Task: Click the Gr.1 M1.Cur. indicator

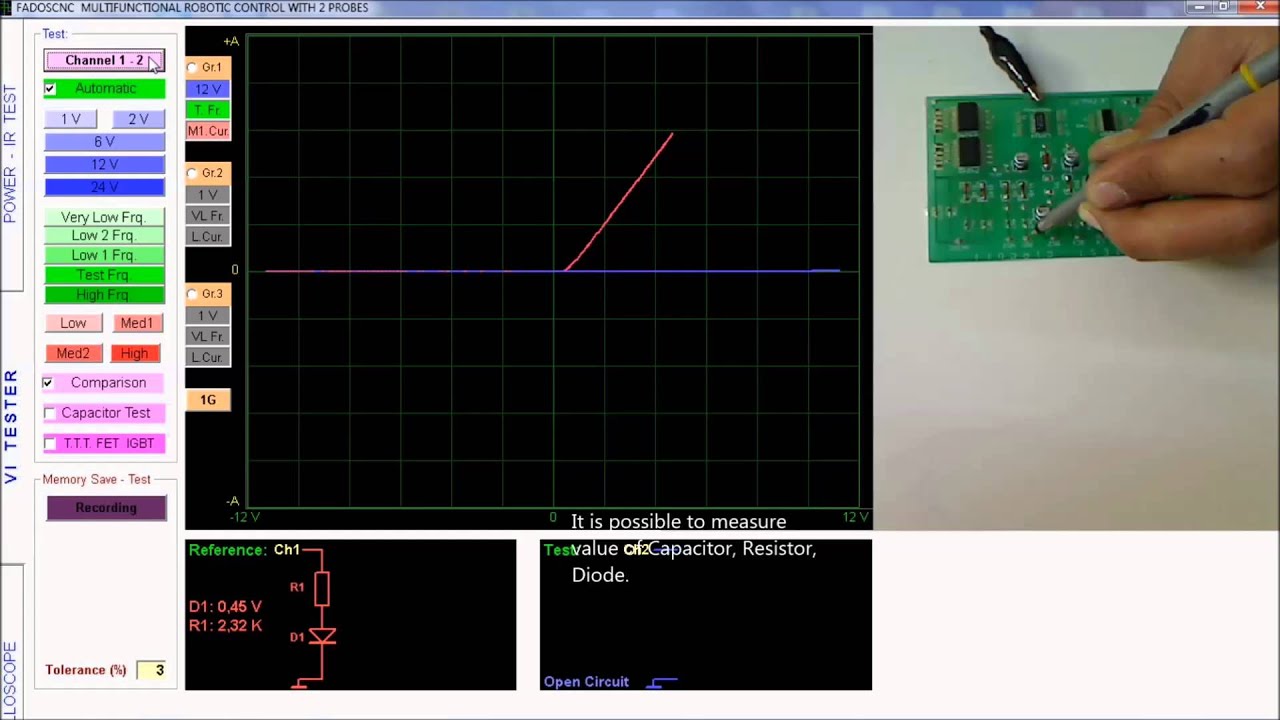Action: tap(208, 131)
